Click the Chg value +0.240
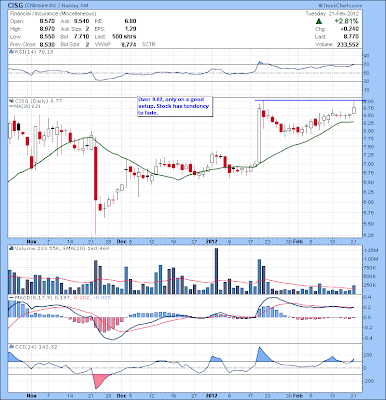Screen dimensions: 386x400 (x=351, y=29)
